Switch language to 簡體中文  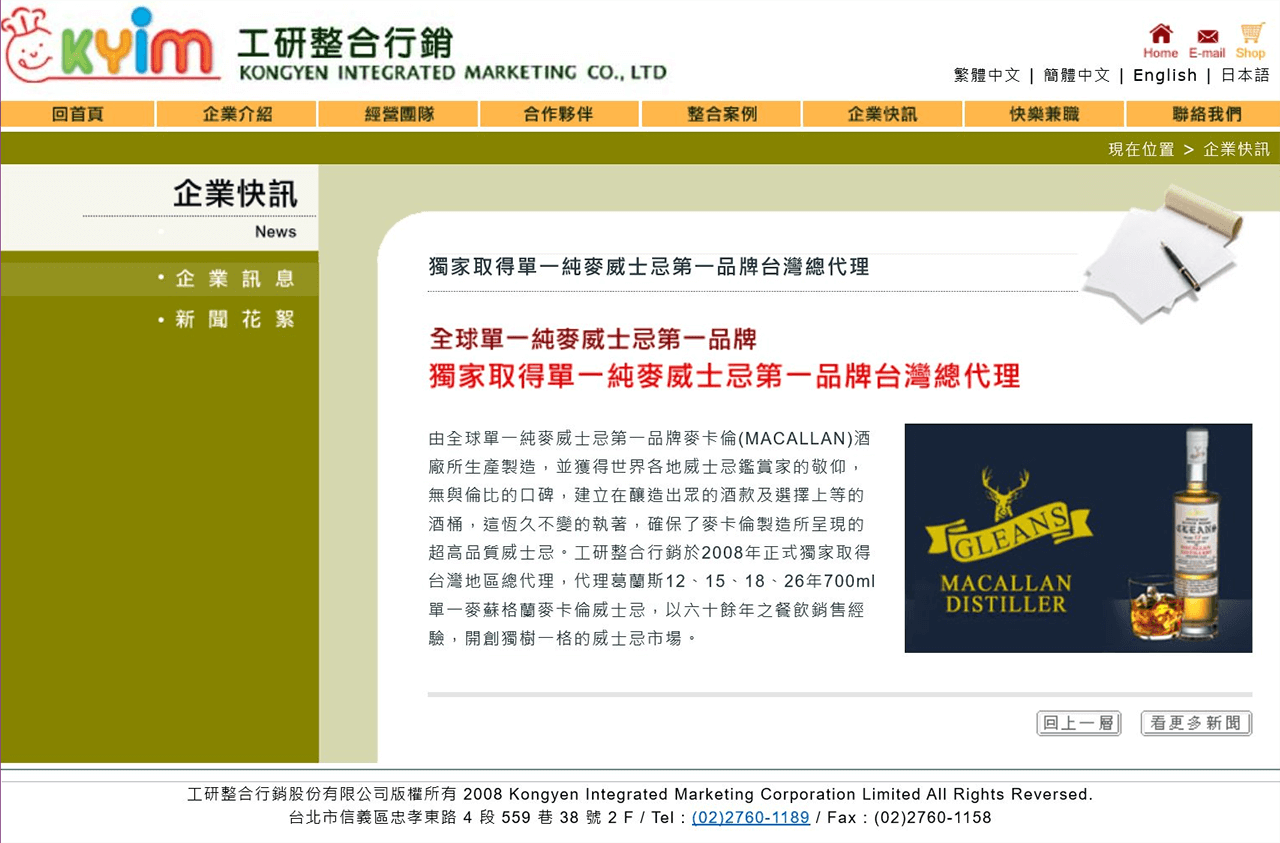click(x=1076, y=75)
